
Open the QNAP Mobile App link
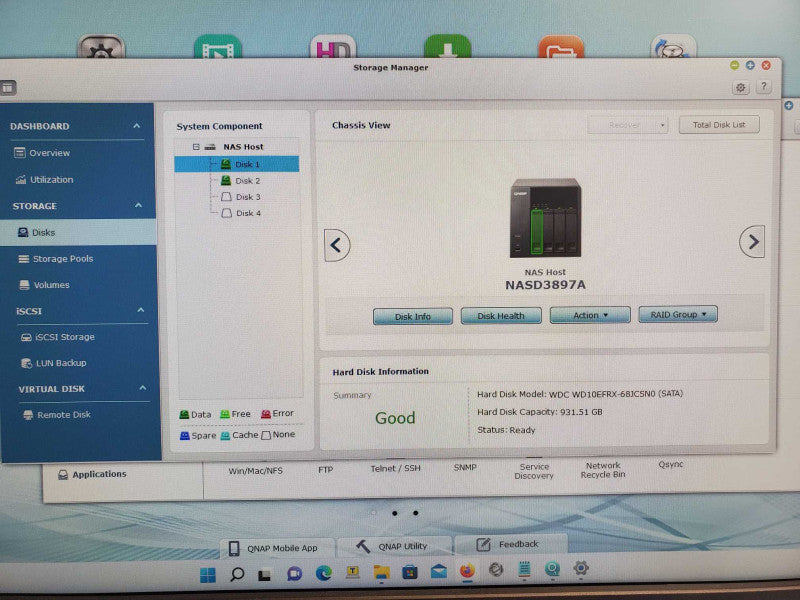(x=278, y=548)
